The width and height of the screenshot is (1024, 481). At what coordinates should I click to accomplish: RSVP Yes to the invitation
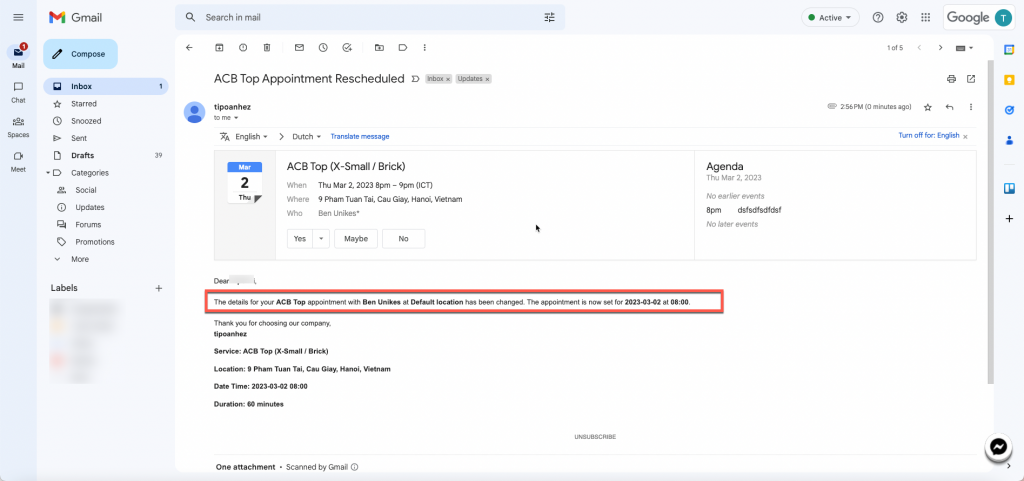[x=300, y=239]
